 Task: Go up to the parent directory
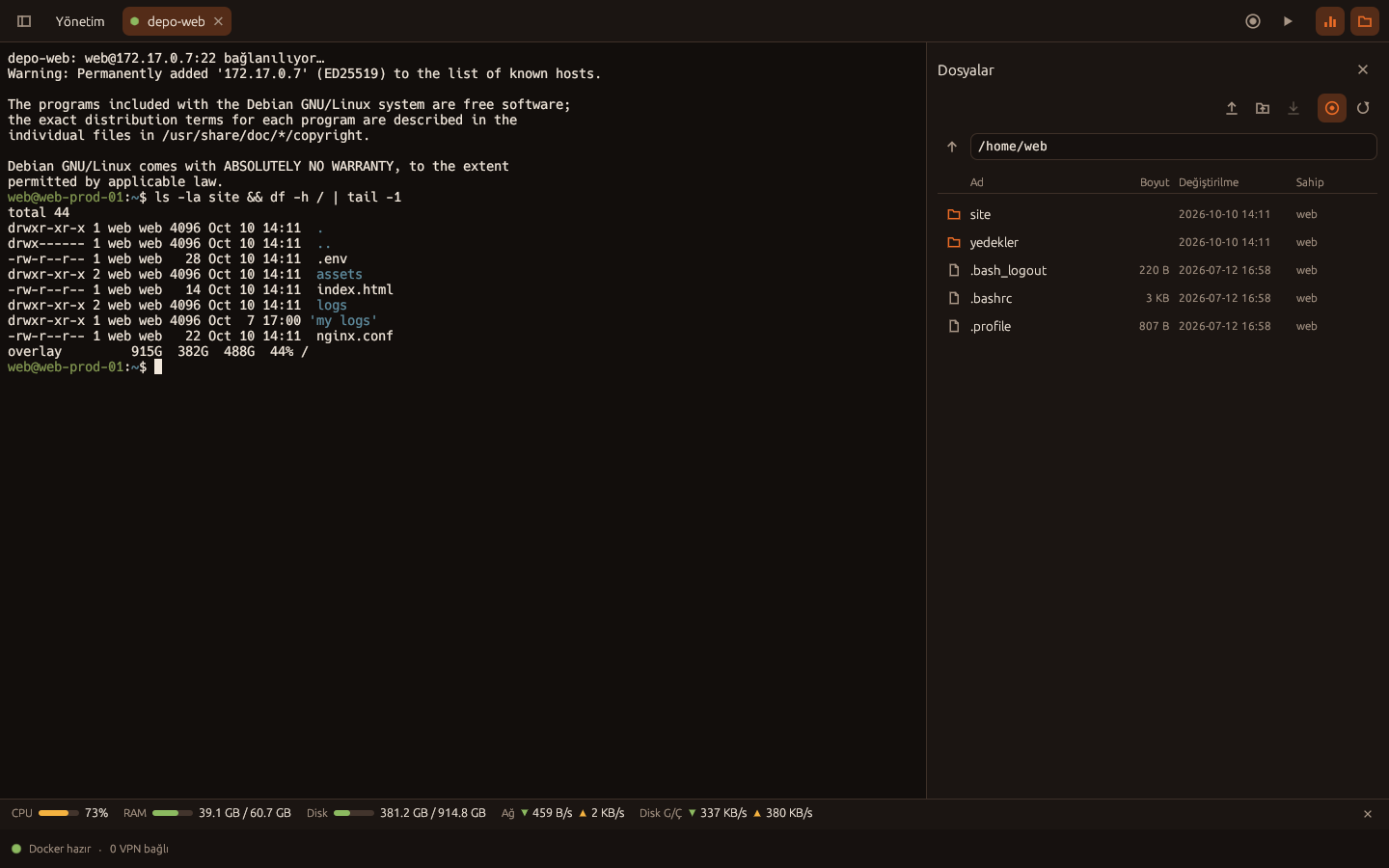tap(952, 147)
